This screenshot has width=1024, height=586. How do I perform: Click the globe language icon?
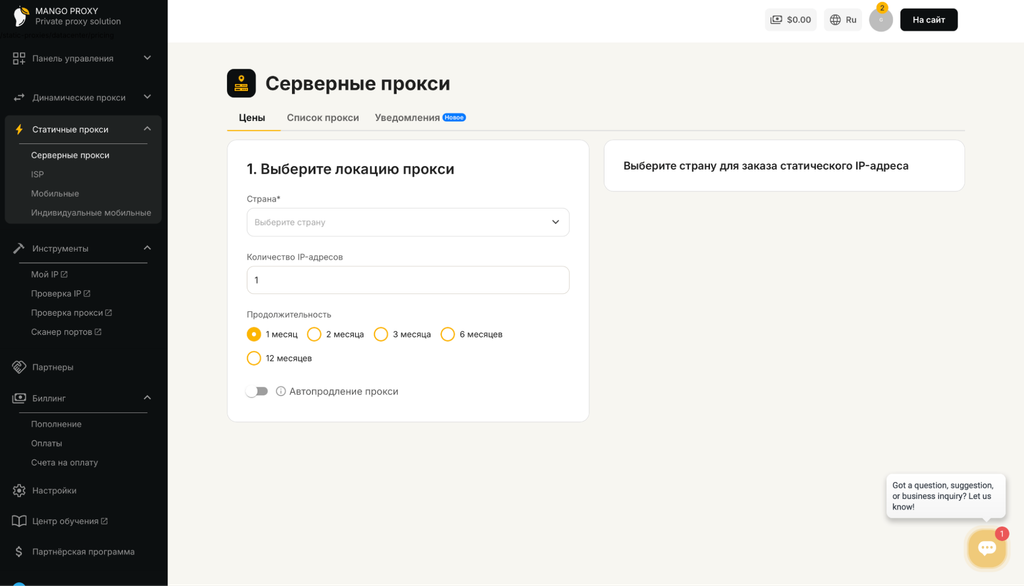(835, 20)
